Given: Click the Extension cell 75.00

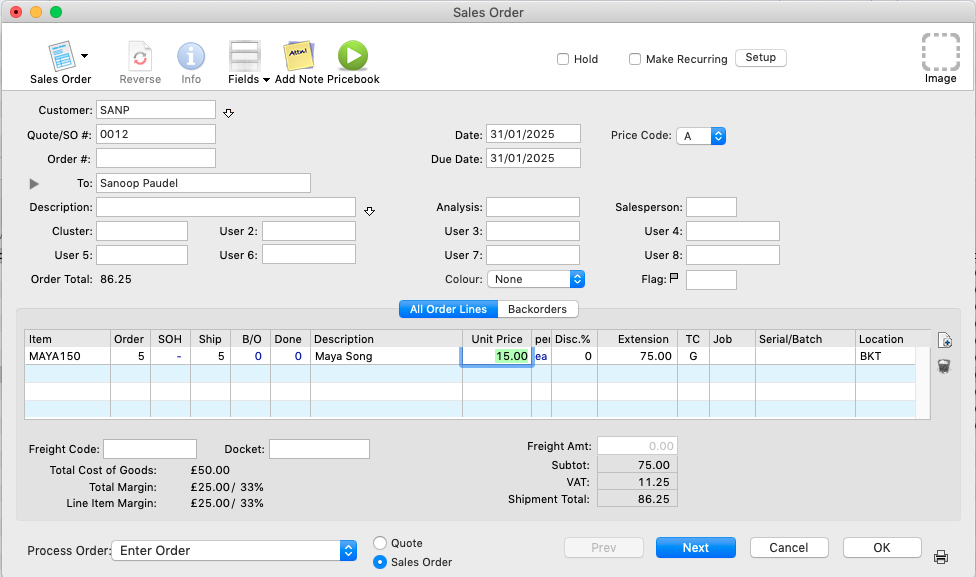Looking at the screenshot, I should tap(637, 356).
